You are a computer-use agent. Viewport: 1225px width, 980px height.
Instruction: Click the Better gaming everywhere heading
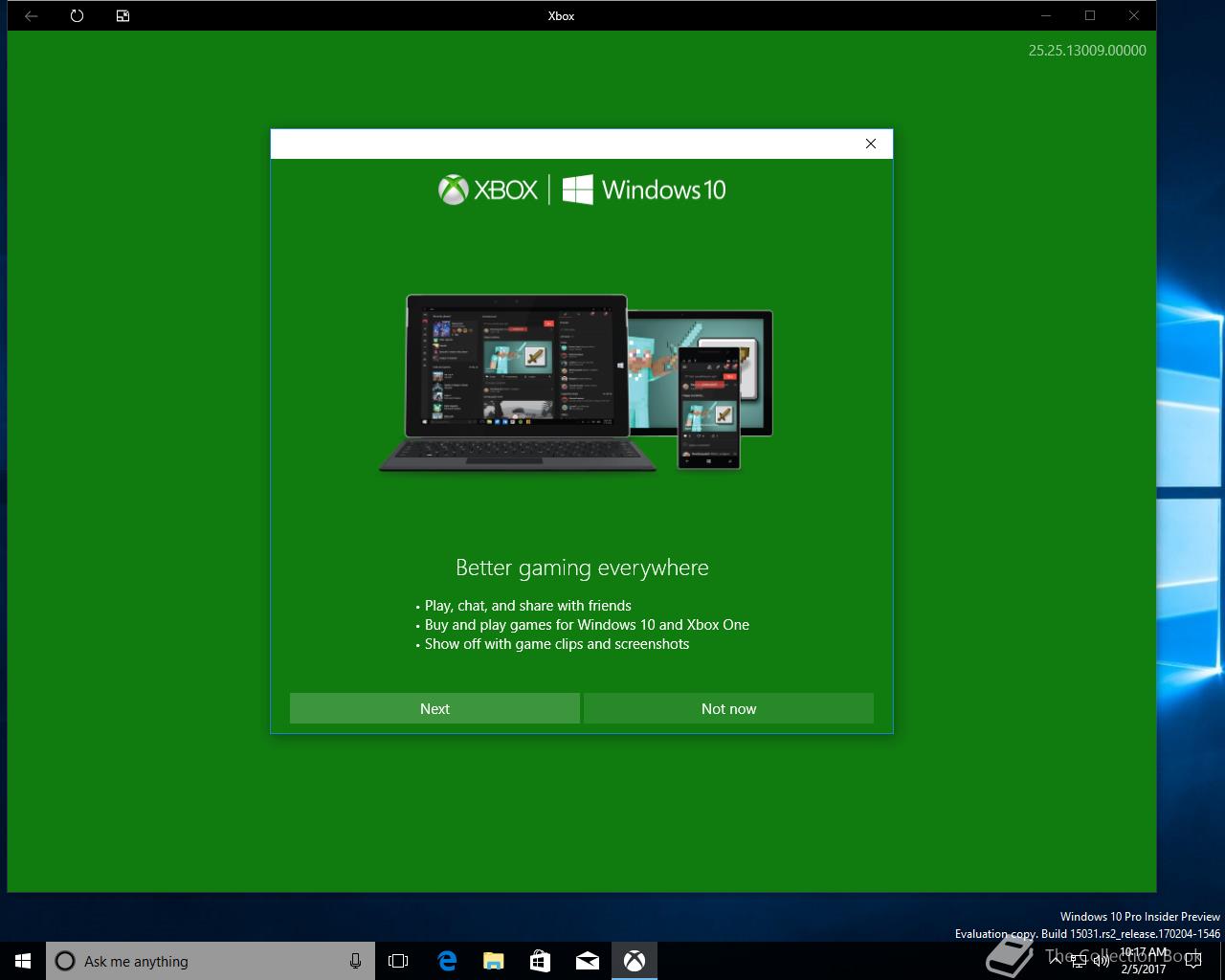click(x=582, y=568)
